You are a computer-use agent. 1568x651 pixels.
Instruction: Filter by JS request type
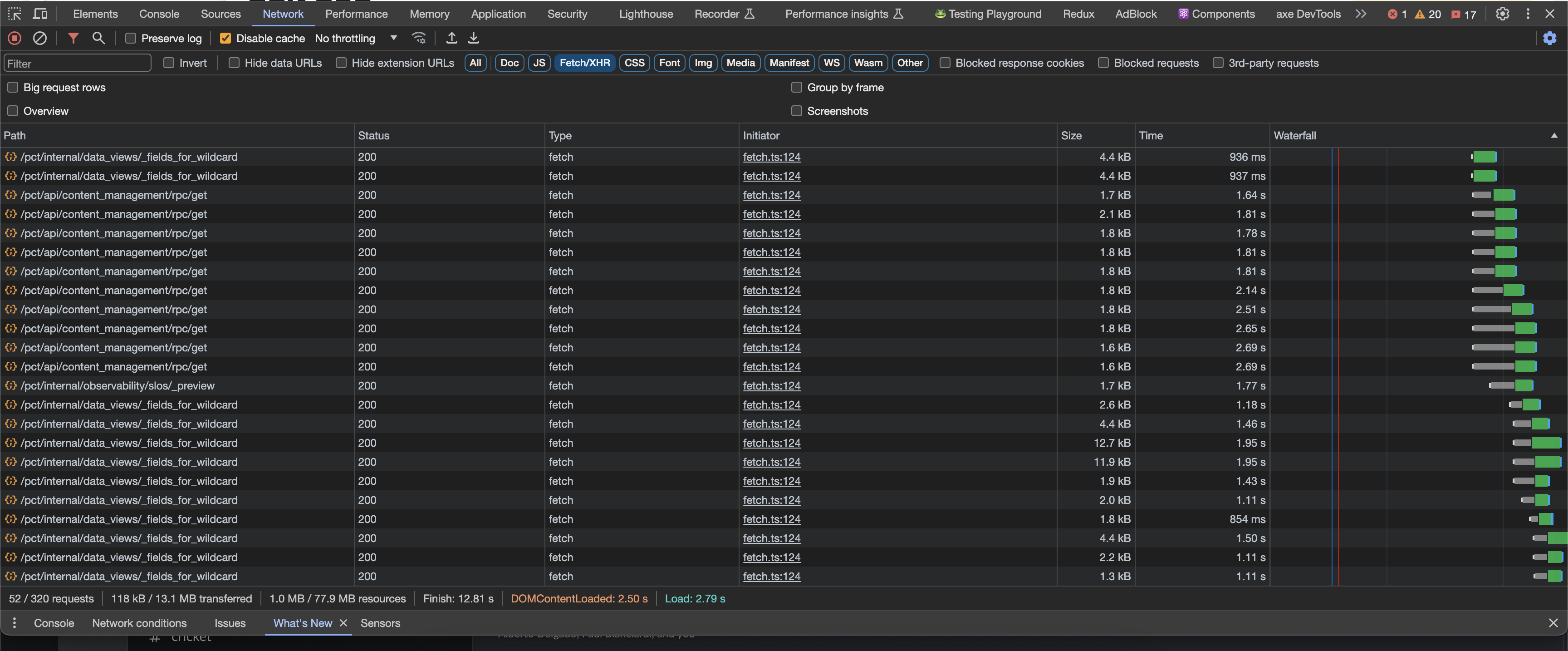[x=539, y=63]
